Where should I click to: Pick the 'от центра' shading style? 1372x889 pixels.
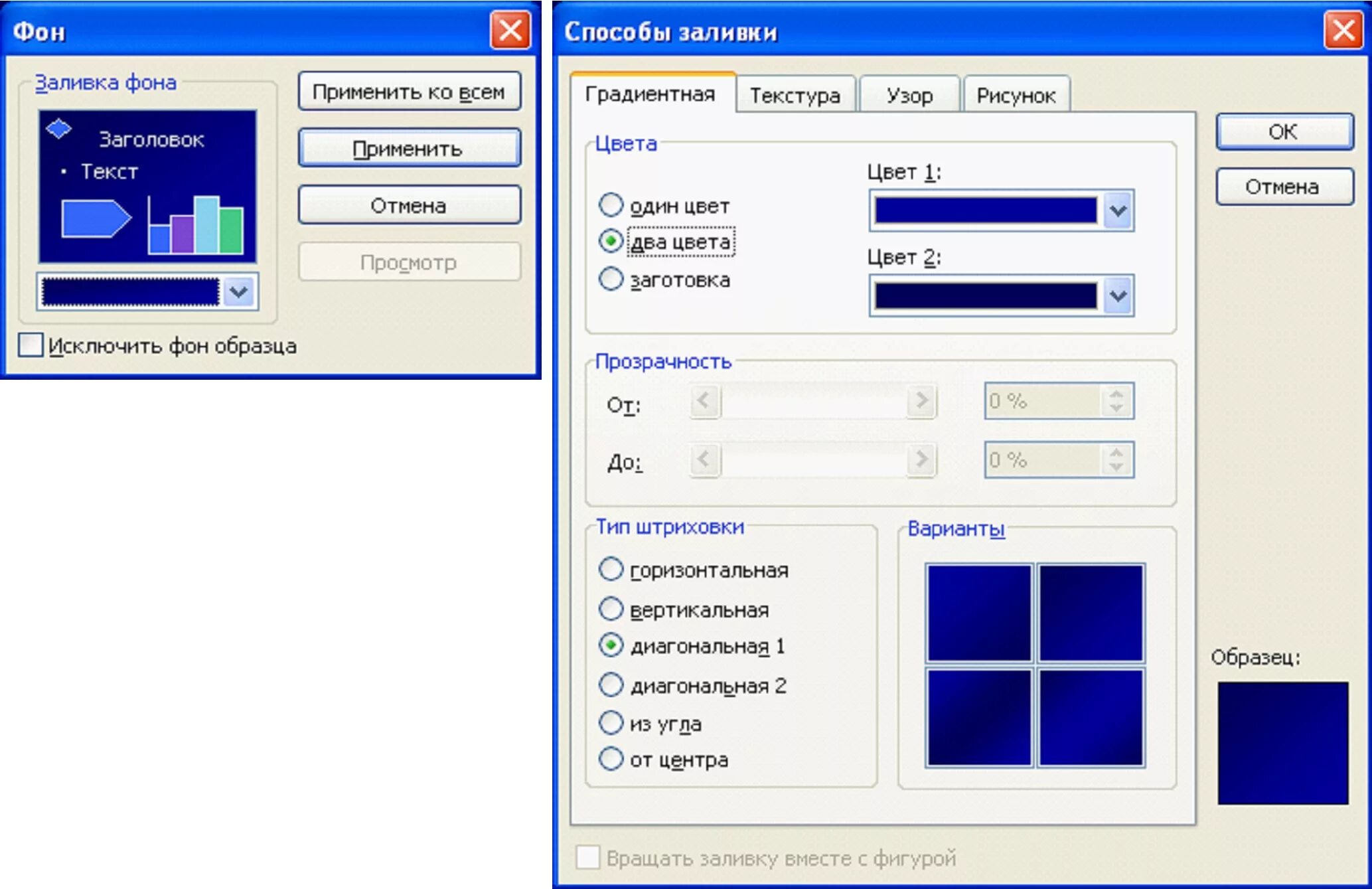point(611,758)
